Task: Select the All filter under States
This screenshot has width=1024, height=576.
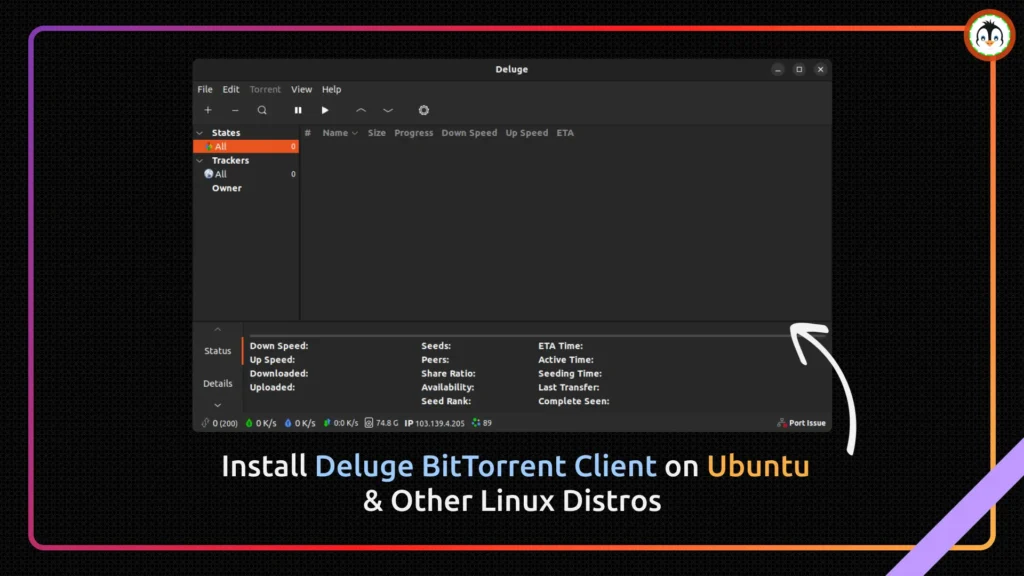Action: (x=220, y=146)
